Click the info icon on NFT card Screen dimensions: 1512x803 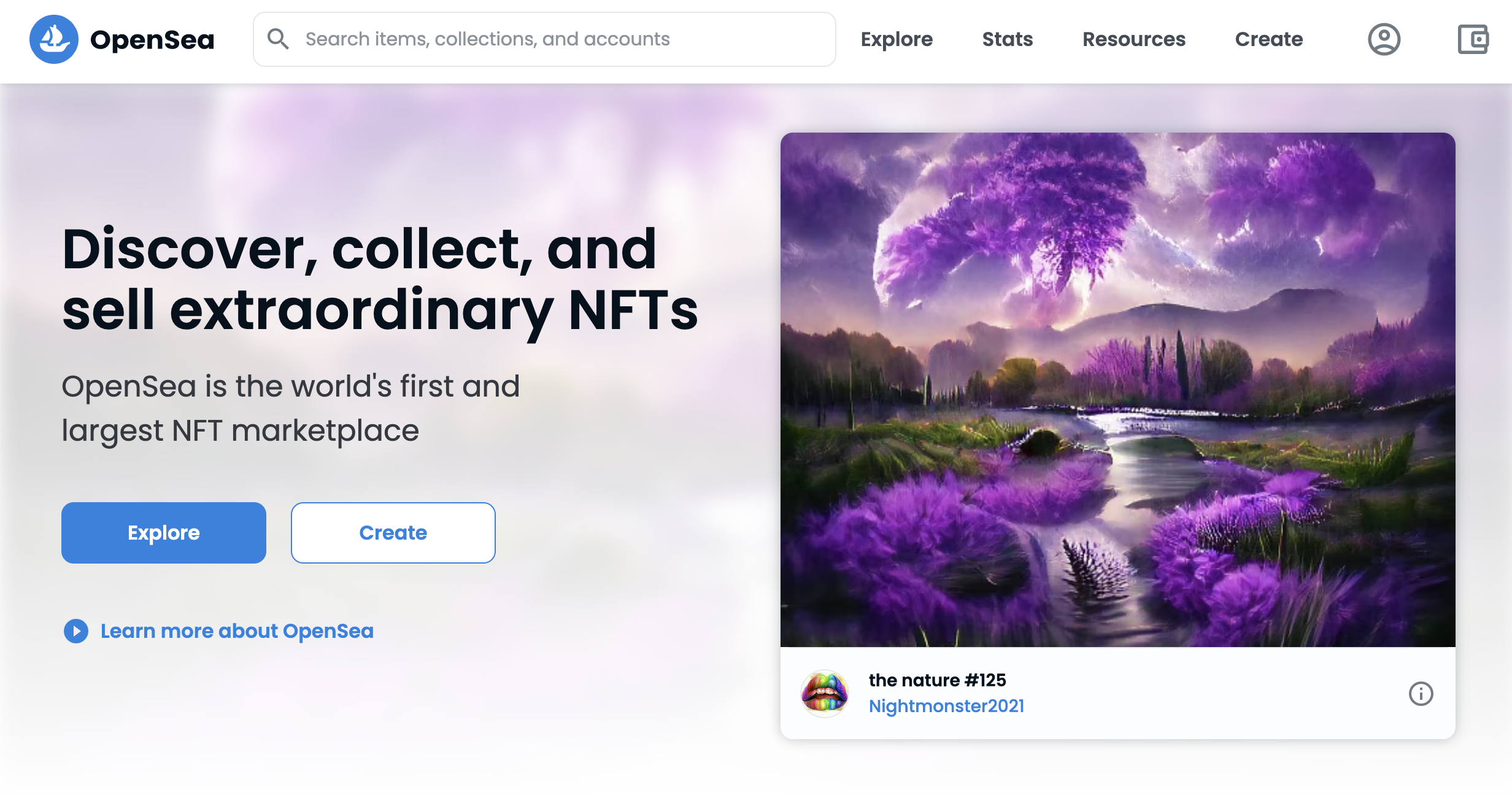pos(1421,694)
